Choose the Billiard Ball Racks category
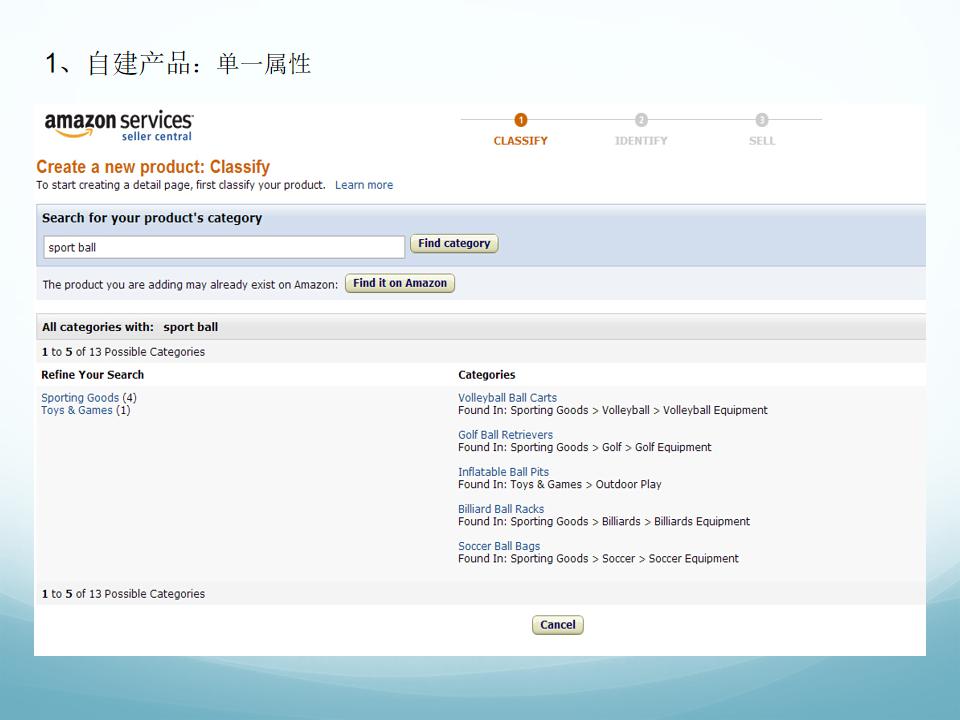Viewport: 960px width, 720px height. tap(501, 509)
